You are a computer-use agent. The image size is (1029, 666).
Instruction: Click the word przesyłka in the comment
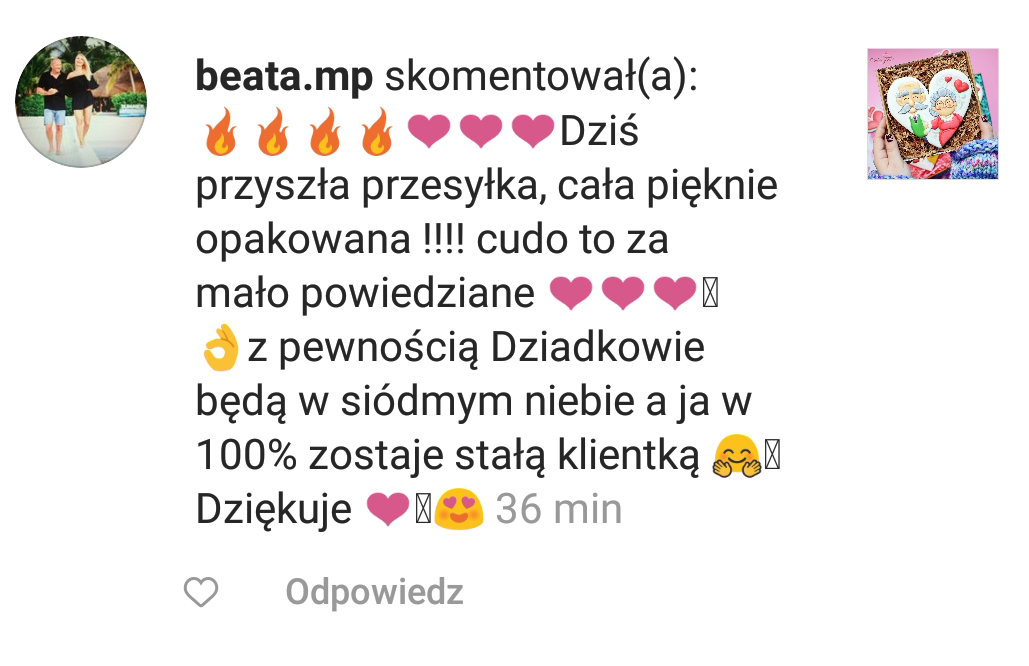pos(452,186)
